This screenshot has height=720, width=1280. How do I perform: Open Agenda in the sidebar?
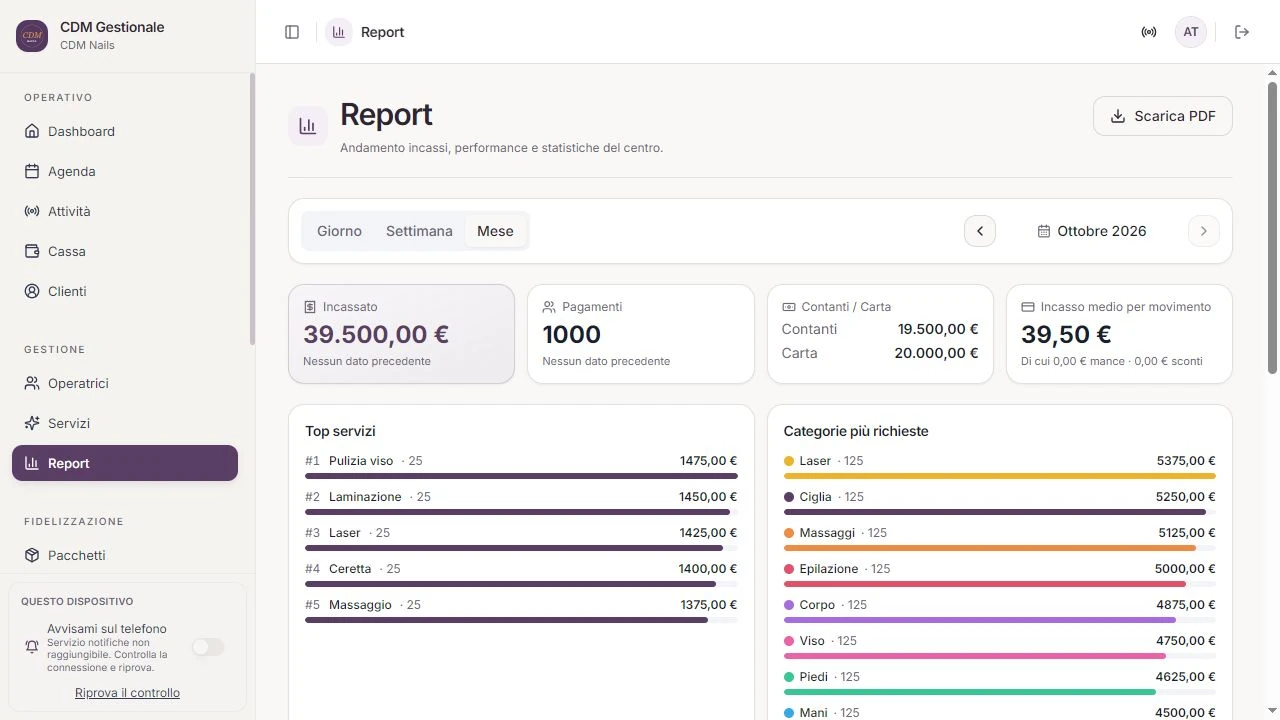125,171
